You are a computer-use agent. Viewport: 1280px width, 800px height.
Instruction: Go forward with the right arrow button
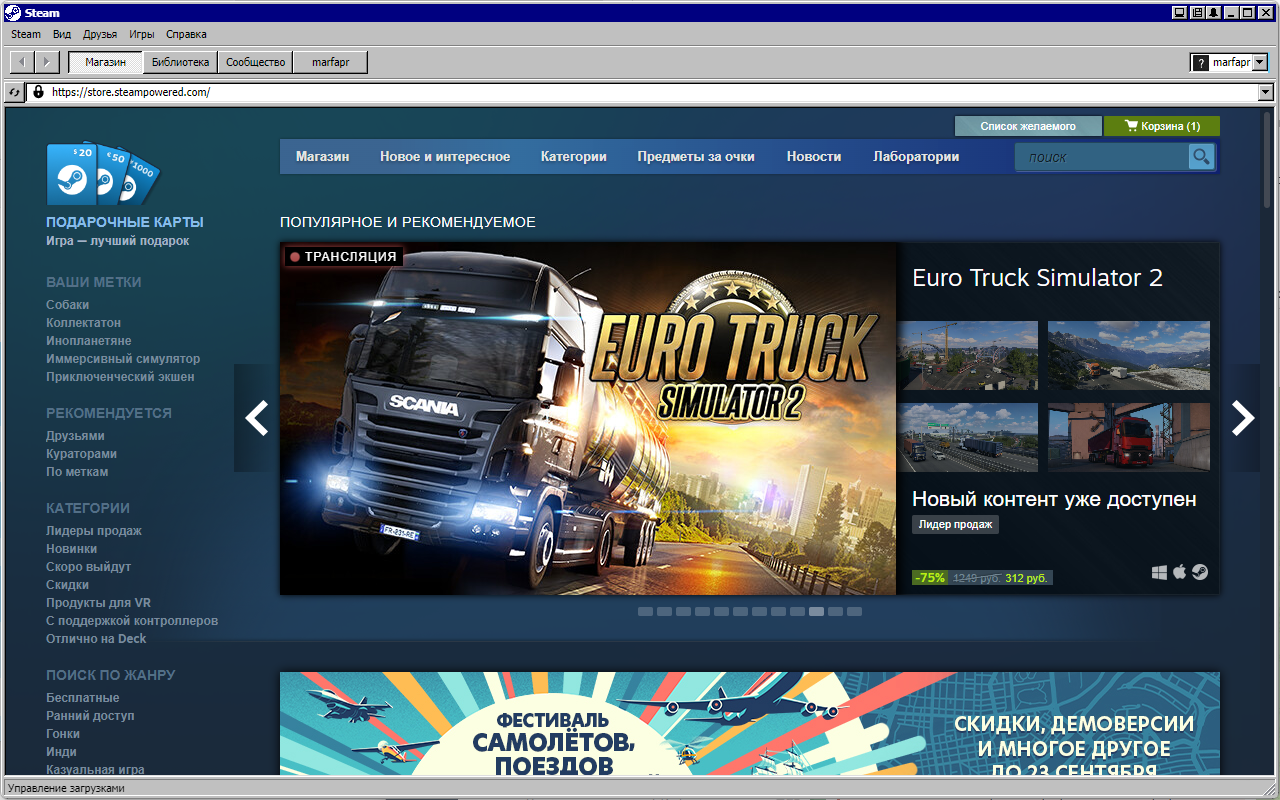pyautogui.click(x=48, y=62)
